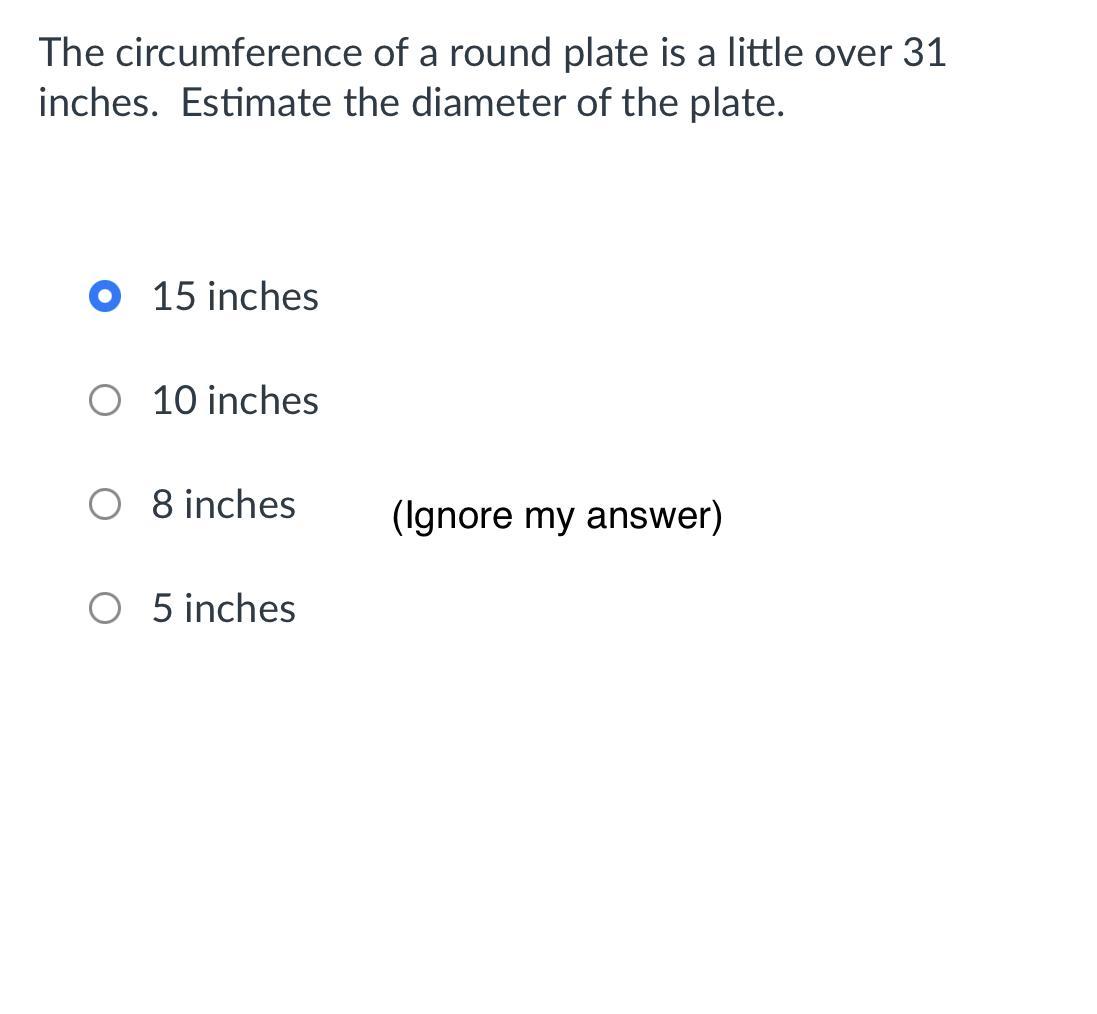Pick the 8 inches radio button
The width and height of the screenshot is (1097, 1014).
click(x=105, y=505)
